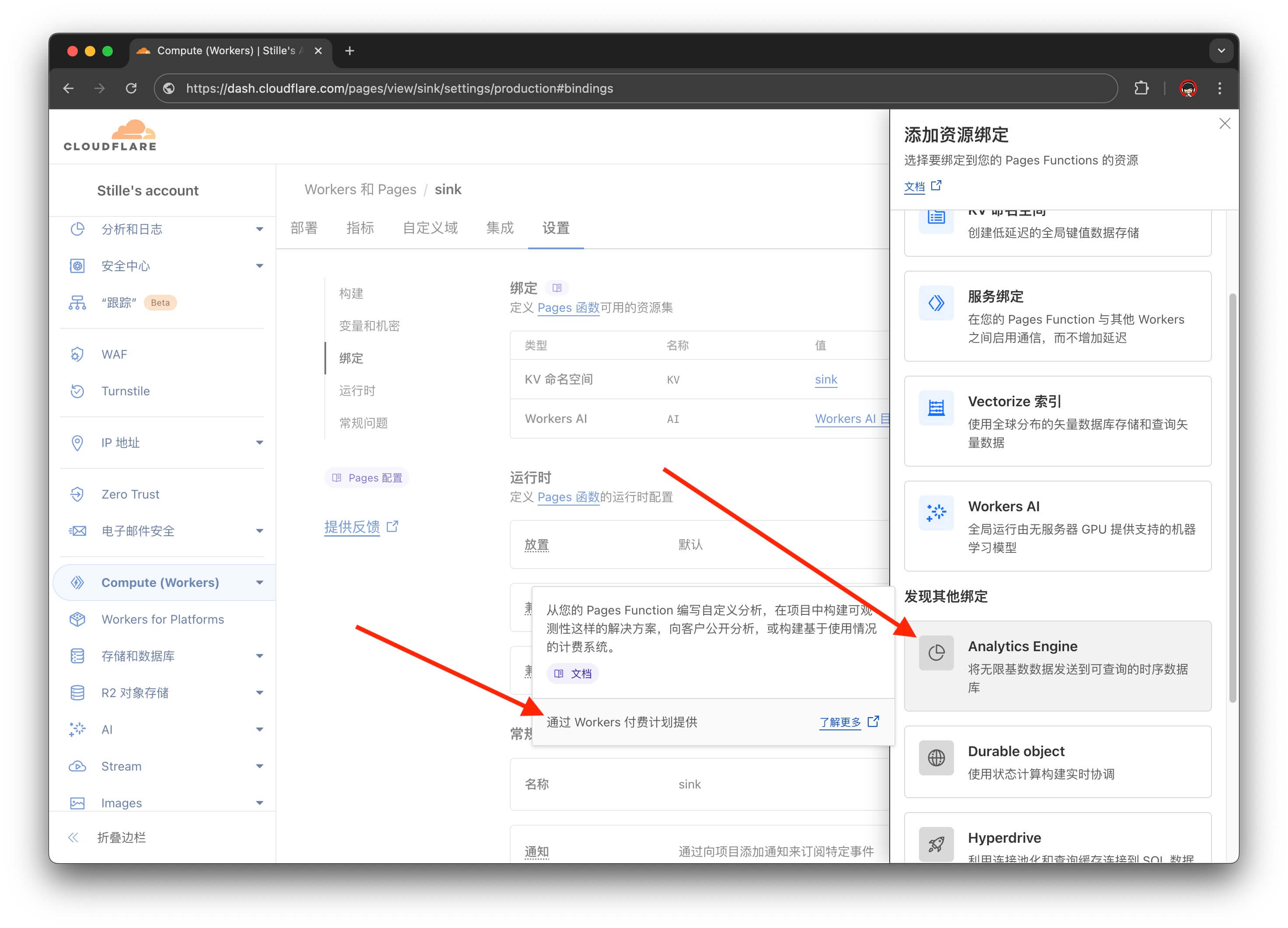1288x928 pixels.
Task: Close the Compute (Workers) browser tab
Action: point(318,51)
